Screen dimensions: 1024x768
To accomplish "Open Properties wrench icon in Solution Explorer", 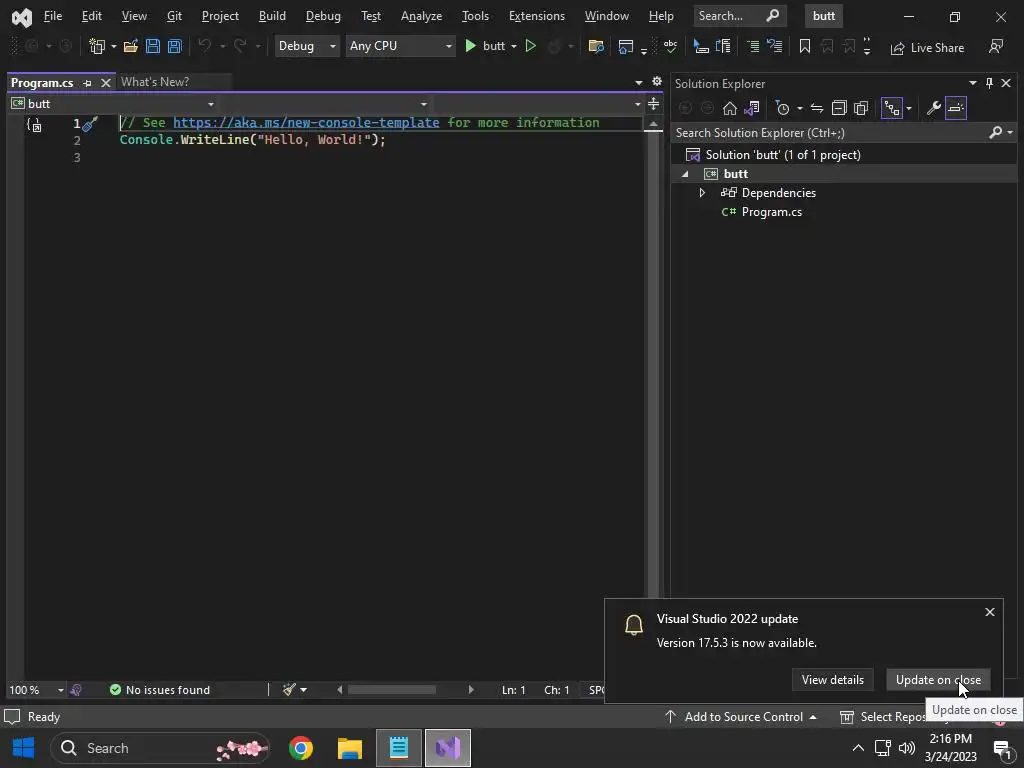I will 934,108.
